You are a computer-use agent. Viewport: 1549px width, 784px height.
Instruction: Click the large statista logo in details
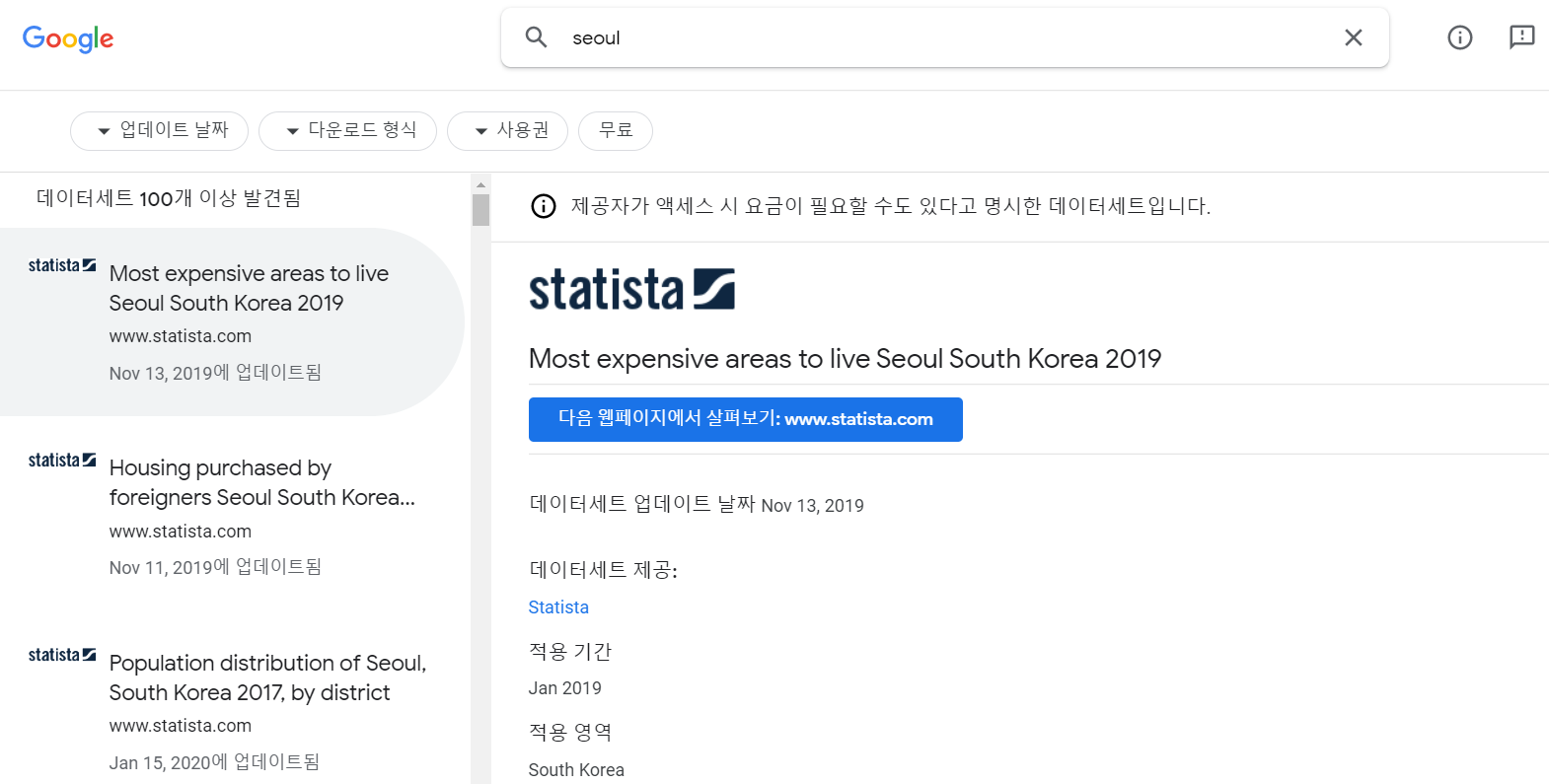click(631, 289)
